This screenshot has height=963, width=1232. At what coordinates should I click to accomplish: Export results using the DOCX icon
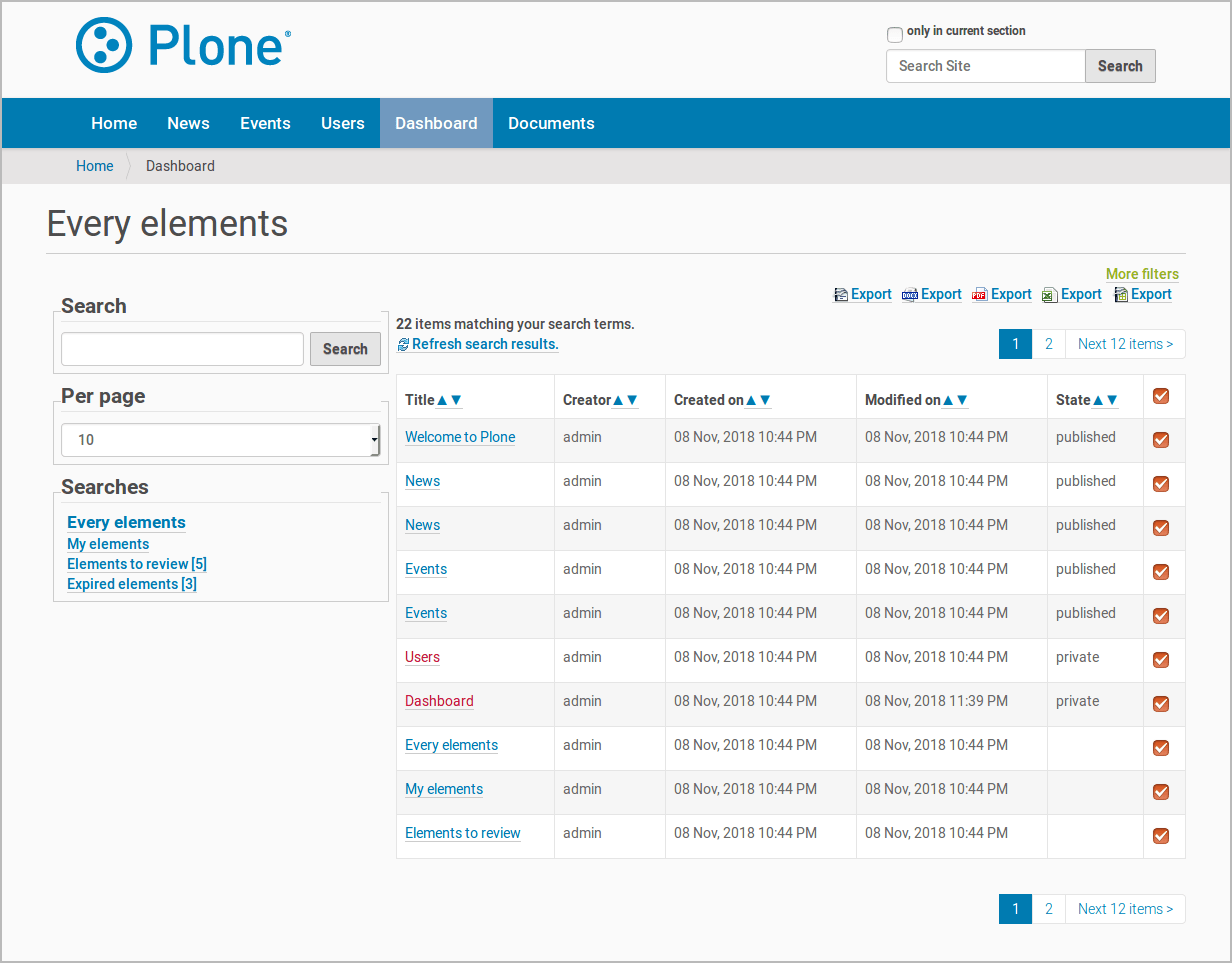click(910, 295)
